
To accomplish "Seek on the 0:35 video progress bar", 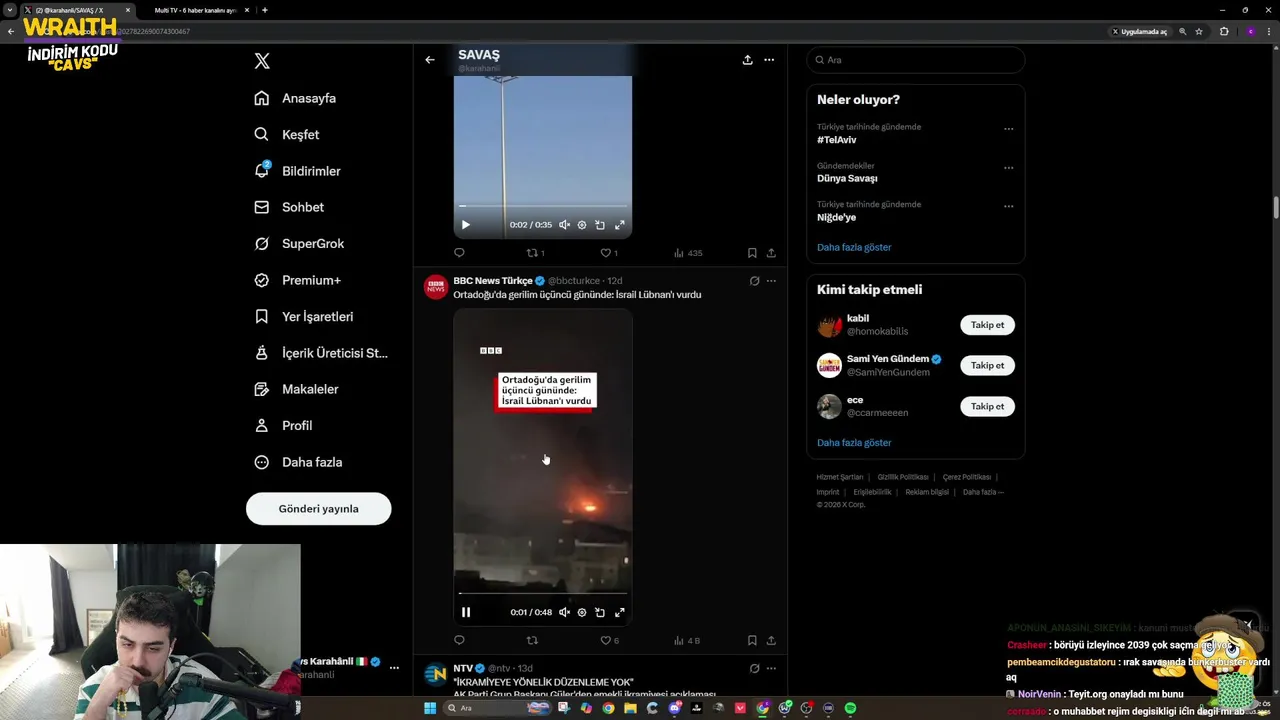I will [x=543, y=206].
